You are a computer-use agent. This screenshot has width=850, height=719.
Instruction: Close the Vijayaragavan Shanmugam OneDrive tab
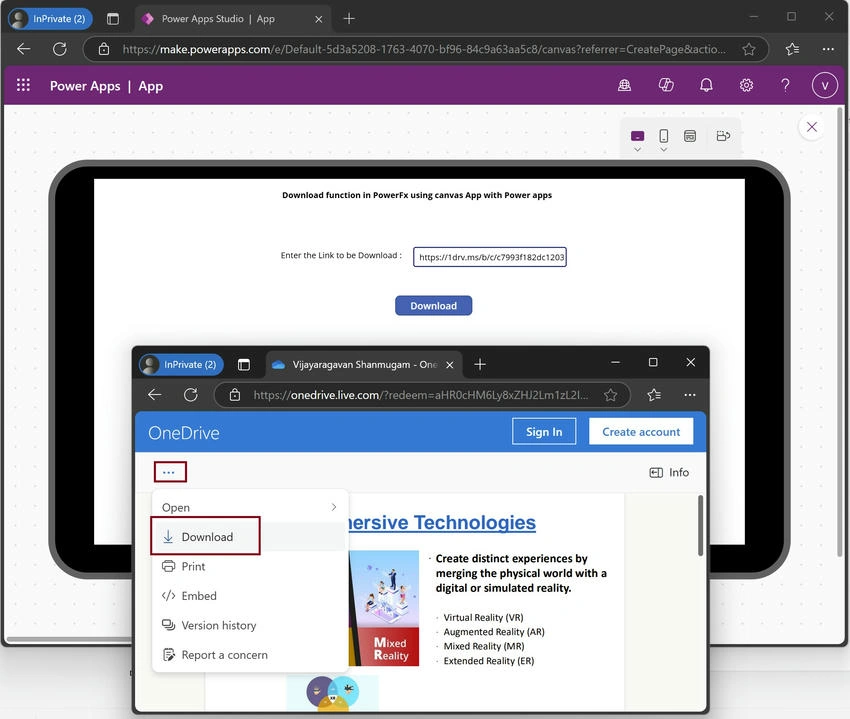[449, 365]
